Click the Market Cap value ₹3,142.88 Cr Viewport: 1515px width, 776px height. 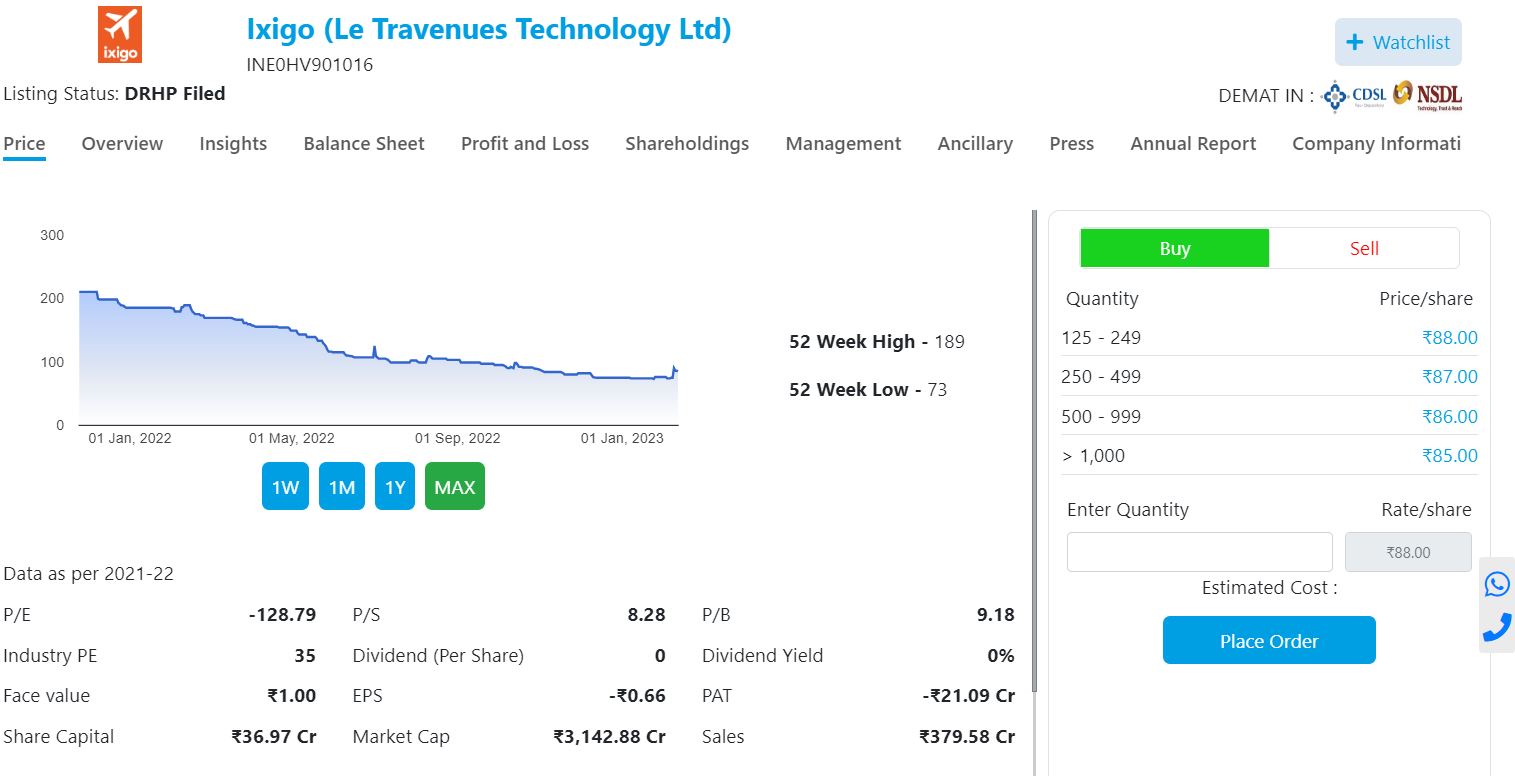coord(609,737)
